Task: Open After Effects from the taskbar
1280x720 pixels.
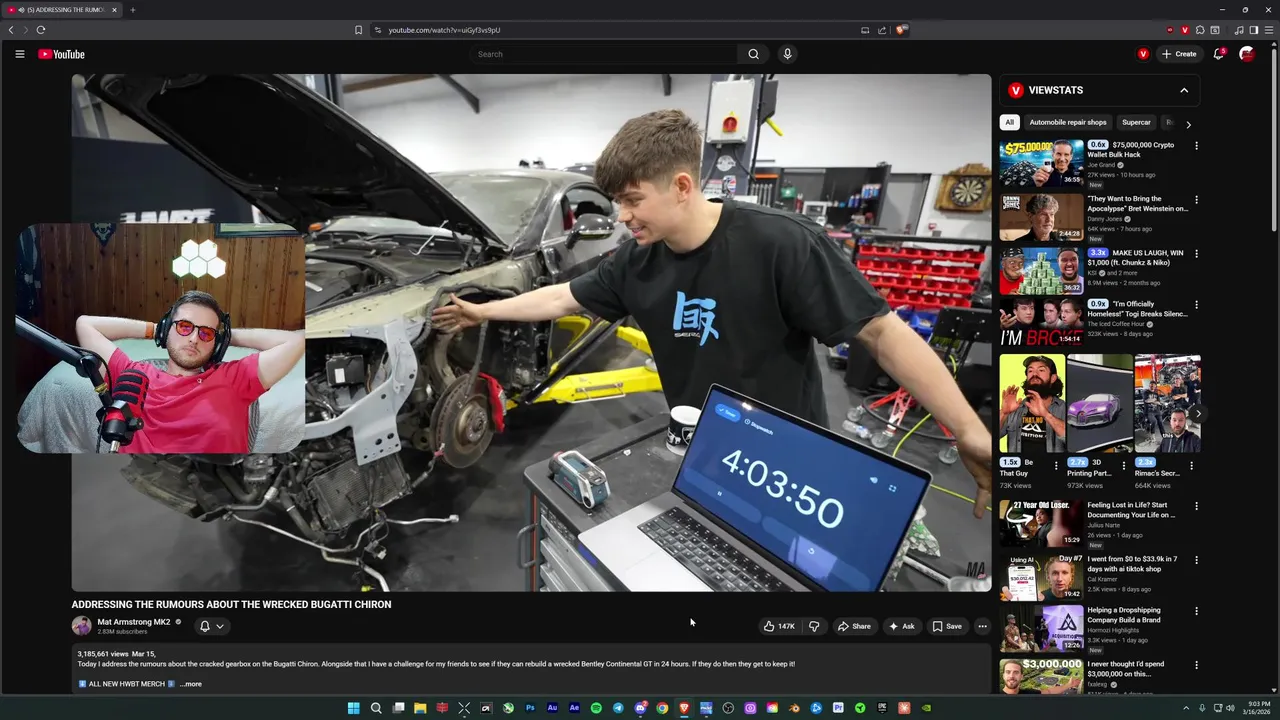Action: point(574,708)
